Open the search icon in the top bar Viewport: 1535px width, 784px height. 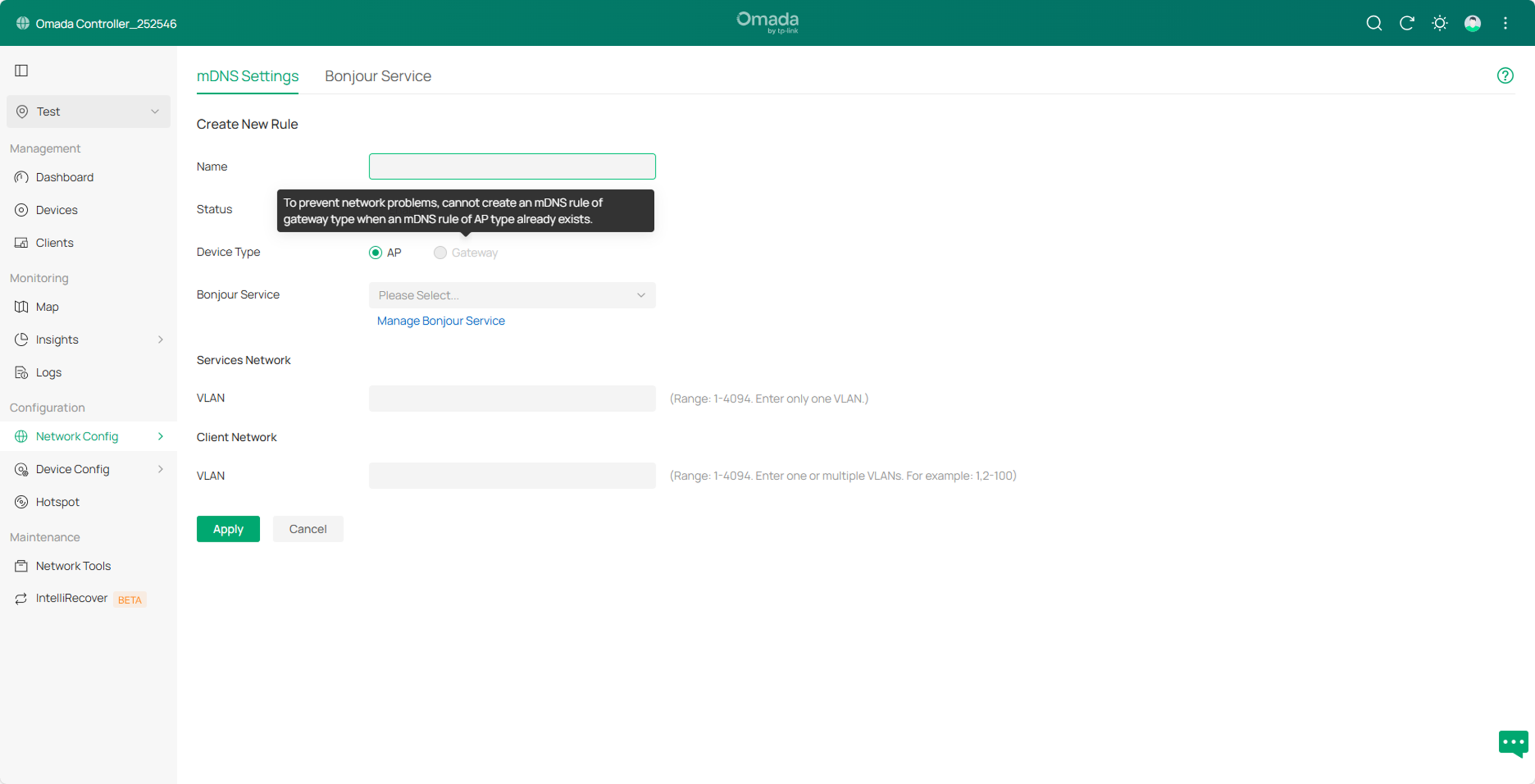(x=1373, y=23)
